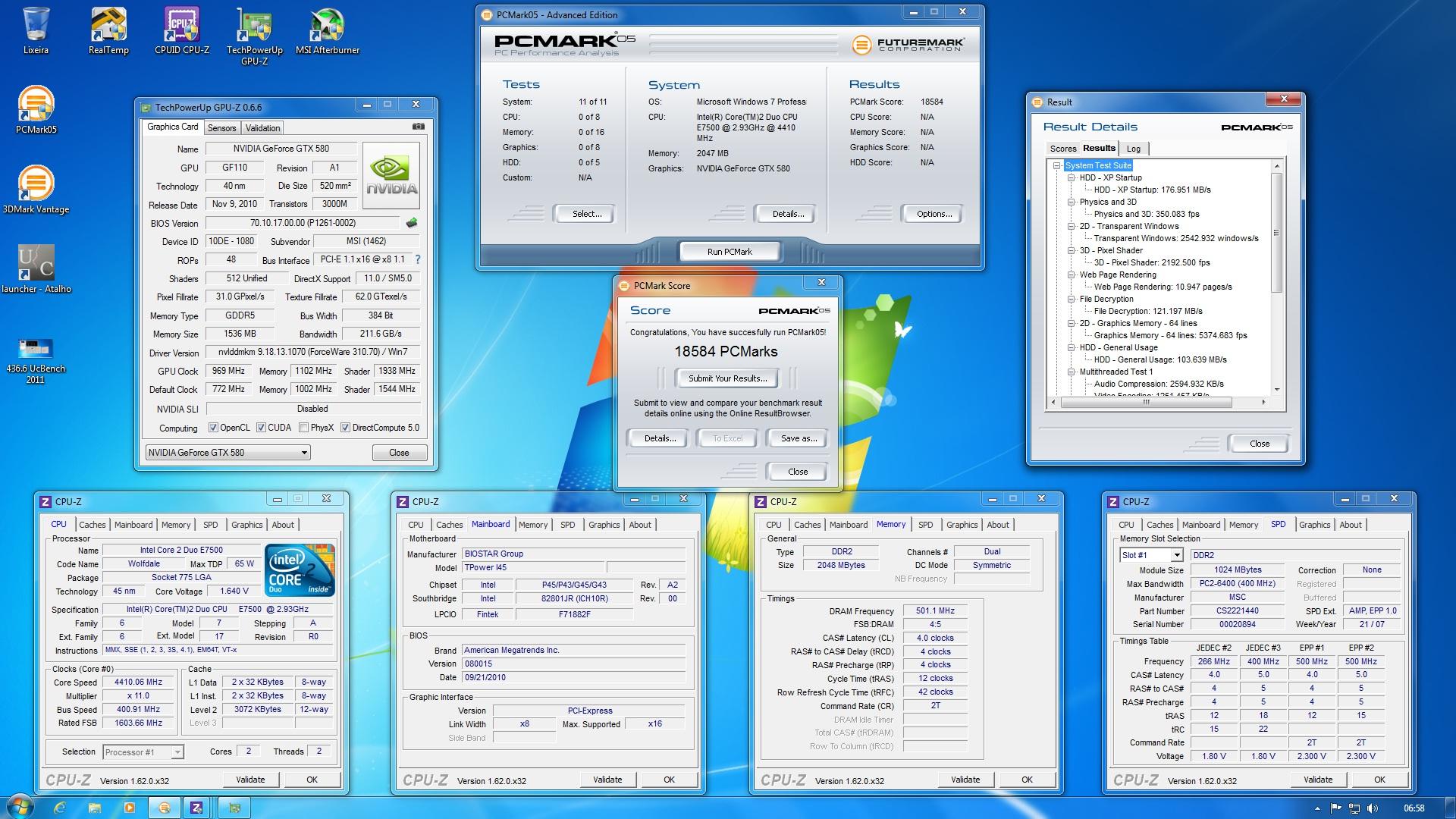This screenshot has height=819, width=1456.
Task: Open Windows Media Player from the taskbar
Action: [x=129, y=808]
